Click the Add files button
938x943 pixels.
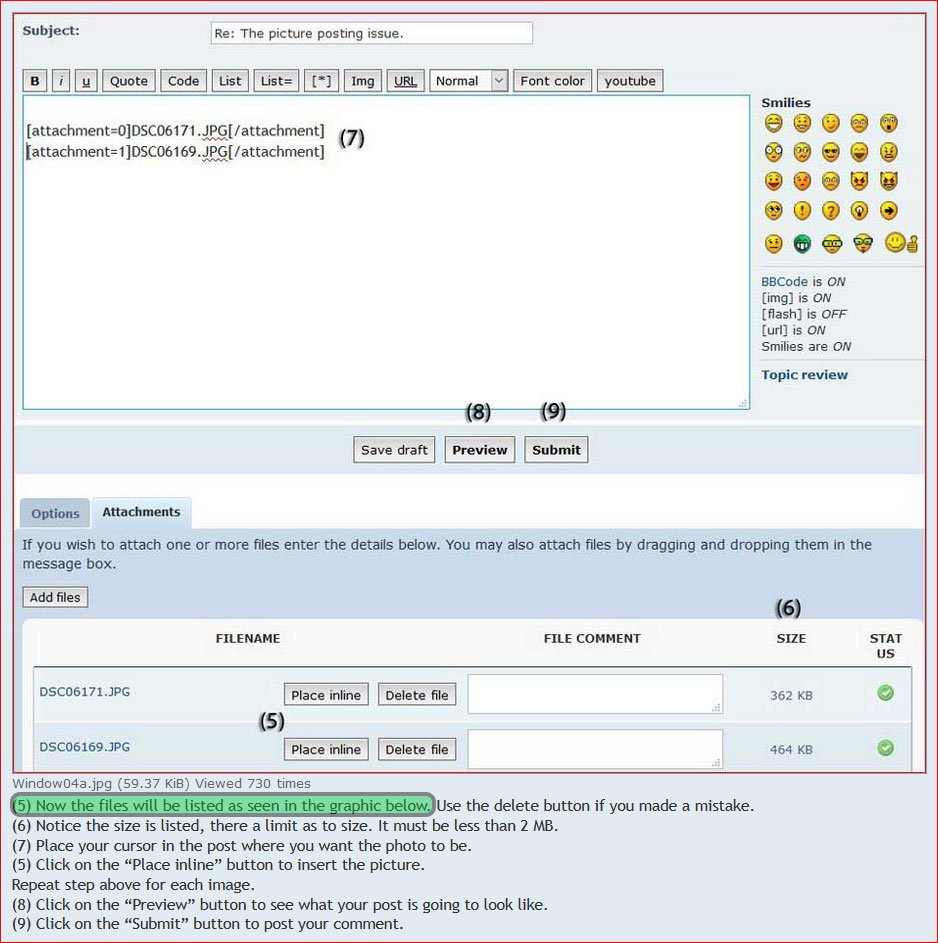[x=55, y=597]
